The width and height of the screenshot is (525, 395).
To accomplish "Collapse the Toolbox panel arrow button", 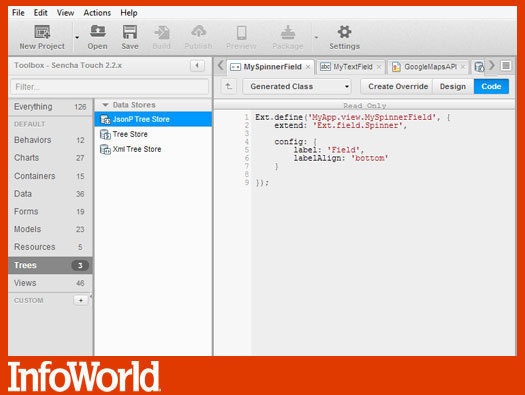I will (x=197, y=65).
